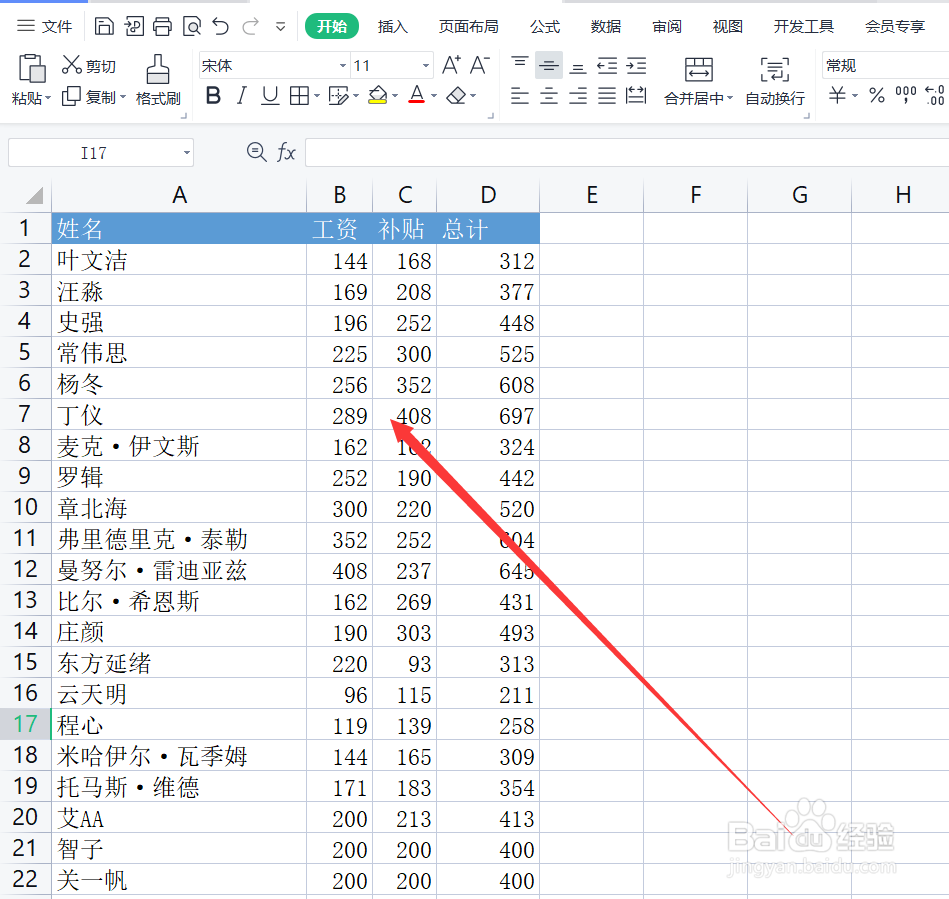Switch to the 数据 tab
The height and width of the screenshot is (899, 949).
[x=606, y=27]
